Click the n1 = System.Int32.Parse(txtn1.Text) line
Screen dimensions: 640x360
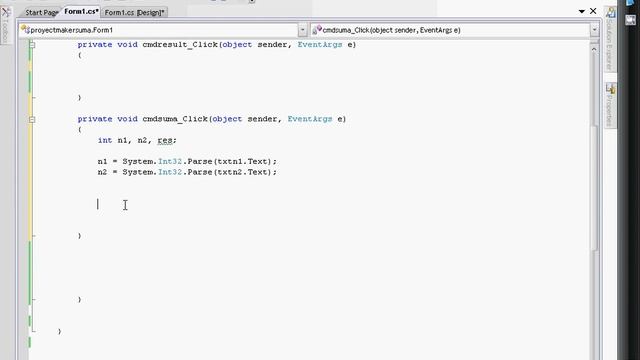(x=187, y=161)
